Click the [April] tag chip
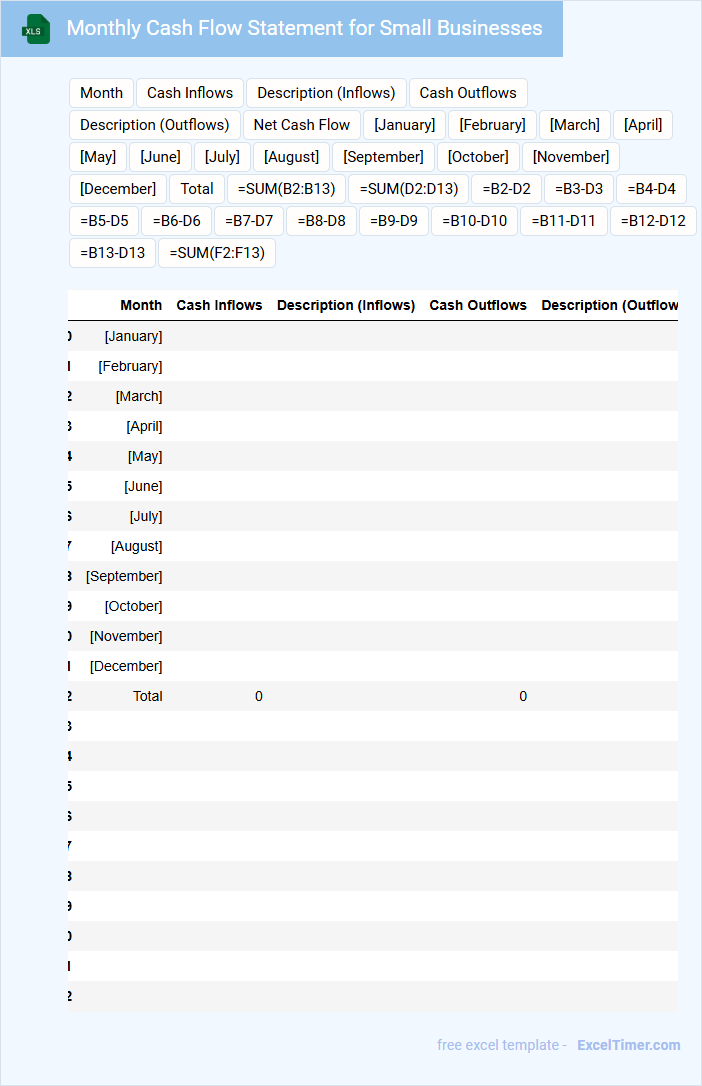The image size is (702, 1086). click(x=643, y=125)
